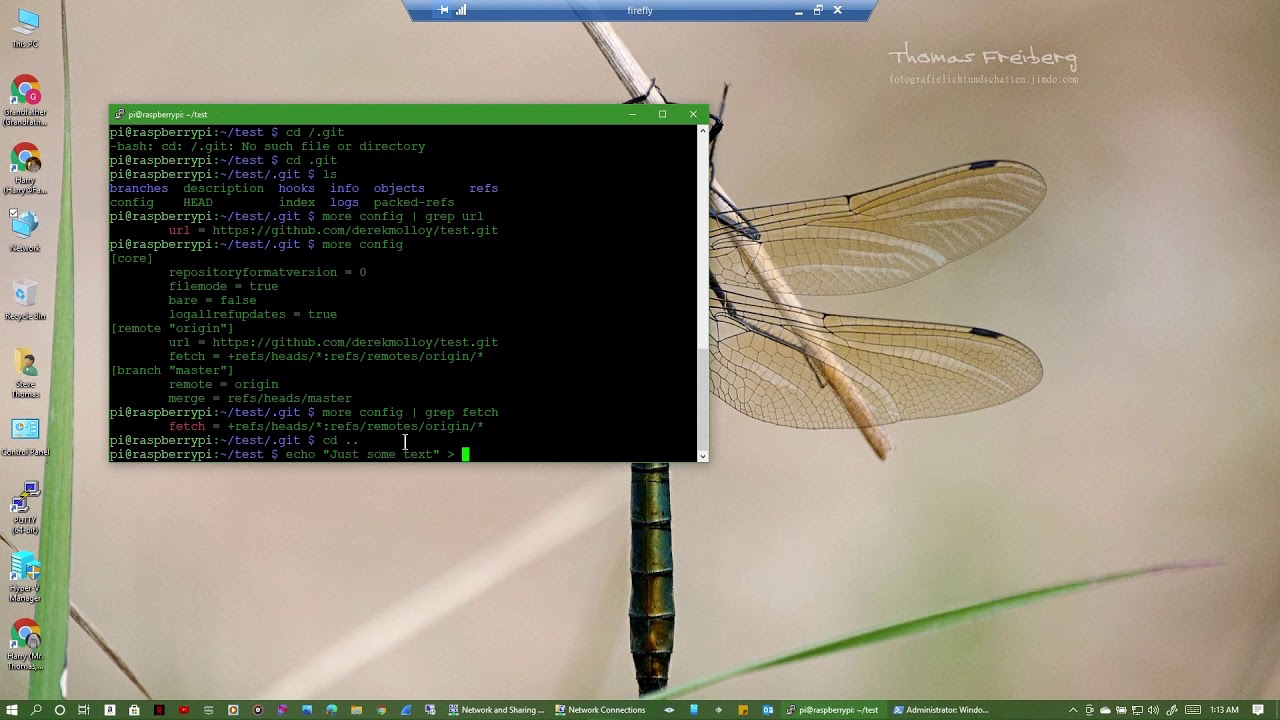Click the 'hooks' directory listing entry
This screenshot has height=720, width=1280.
tap(296, 188)
